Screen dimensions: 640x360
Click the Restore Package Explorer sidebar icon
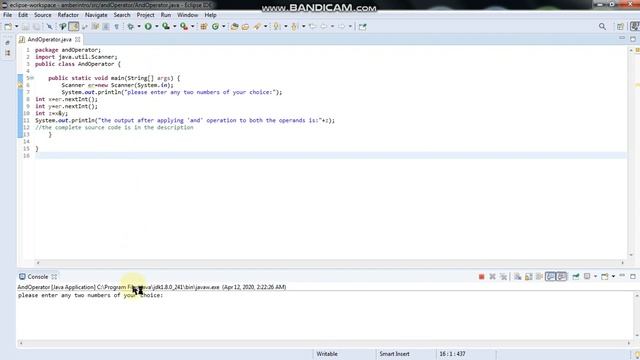8,42
